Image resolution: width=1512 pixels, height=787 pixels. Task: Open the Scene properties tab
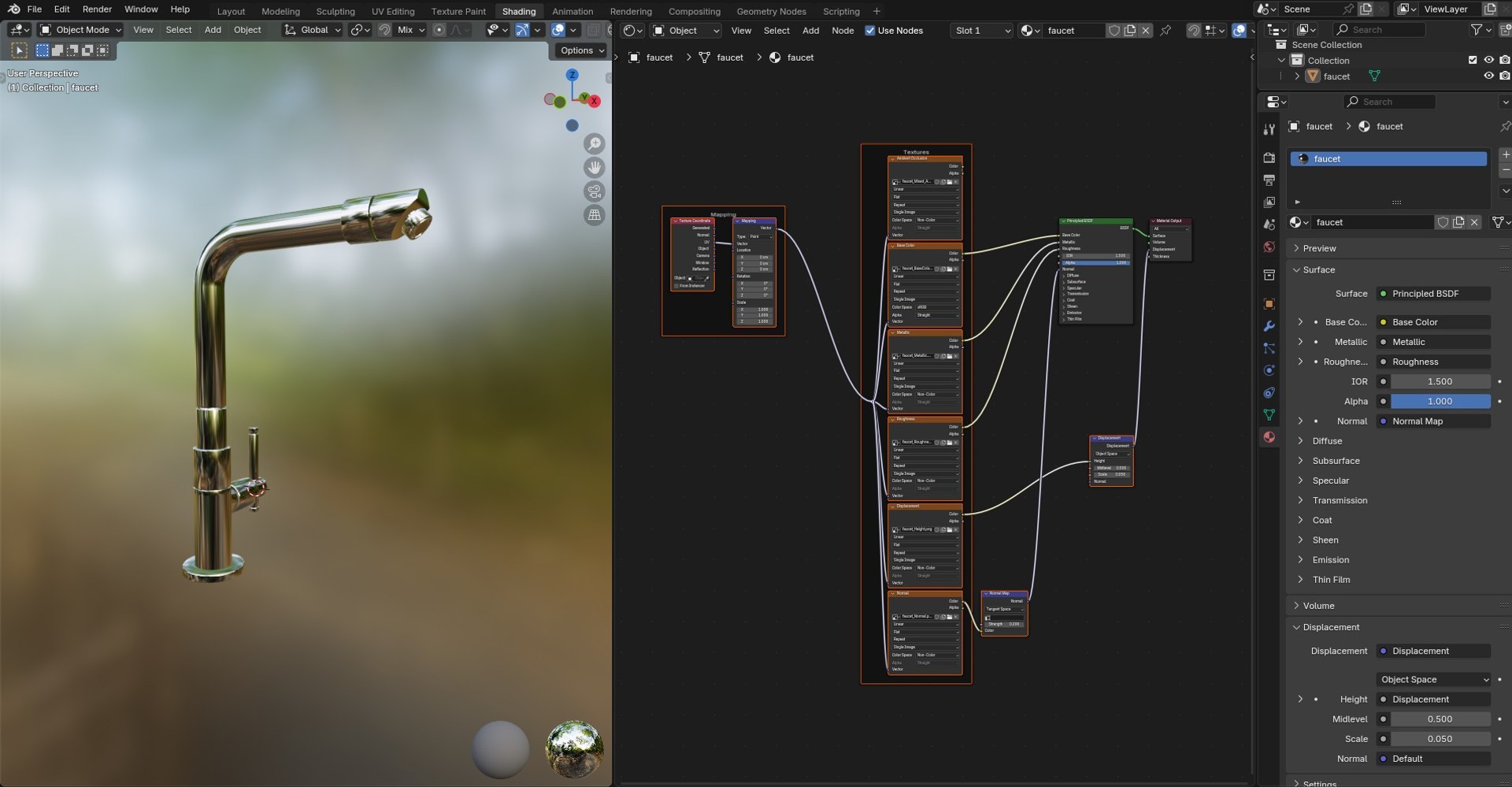click(x=1269, y=225)
